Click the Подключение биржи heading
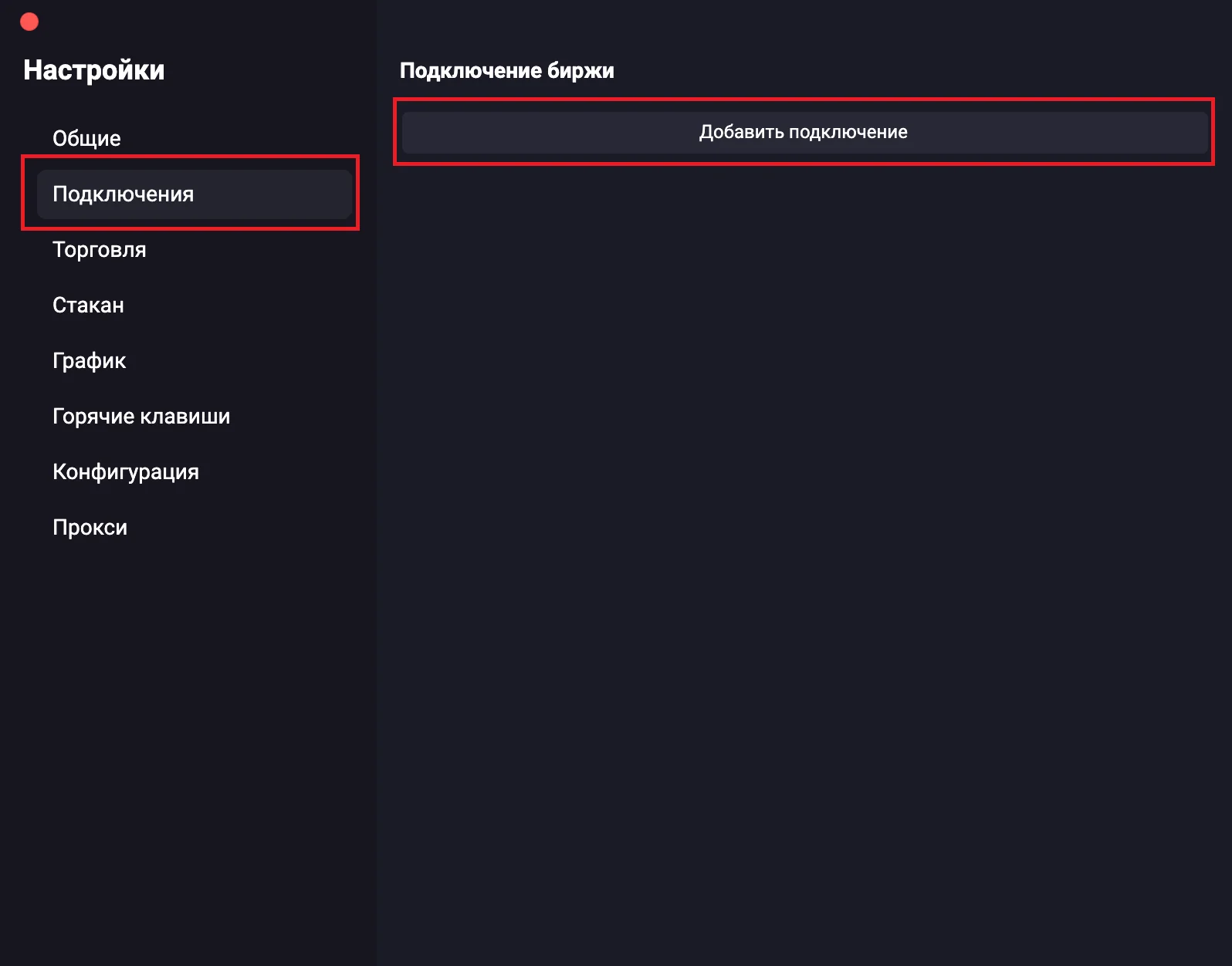 coord(506,71)
